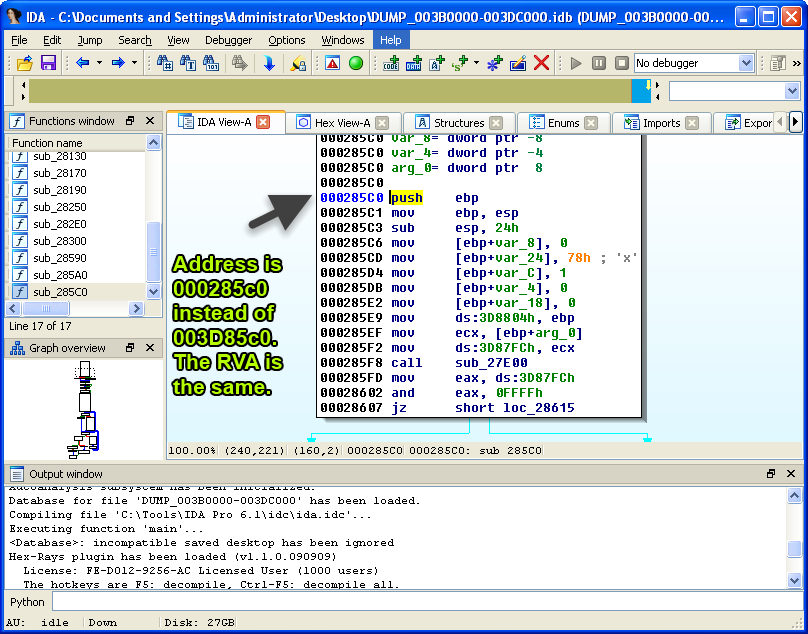Click the olive navigation band bar
808x634 pixels.
point(330,91)
